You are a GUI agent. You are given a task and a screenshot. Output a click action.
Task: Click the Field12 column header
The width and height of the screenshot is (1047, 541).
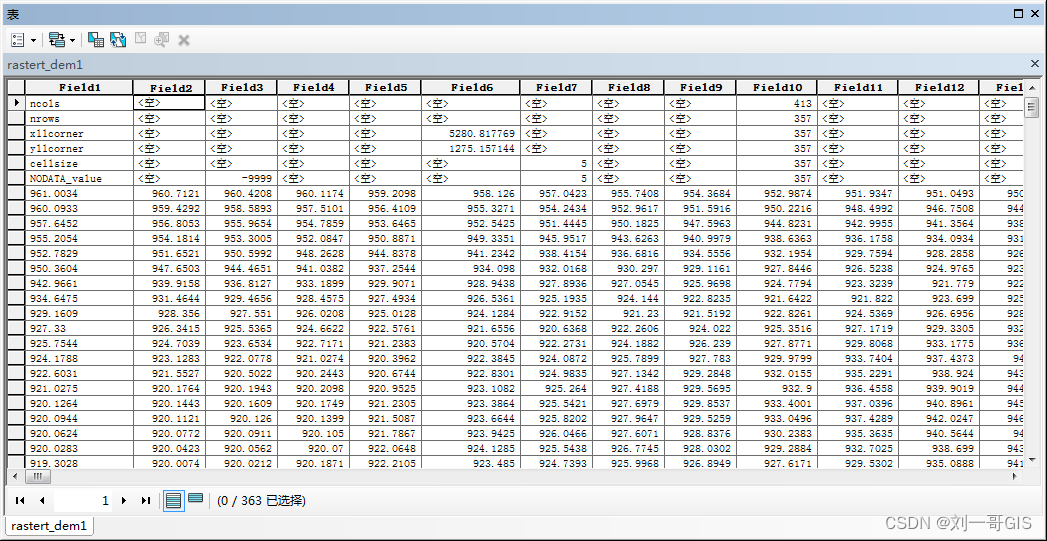(x=938, y=87)
